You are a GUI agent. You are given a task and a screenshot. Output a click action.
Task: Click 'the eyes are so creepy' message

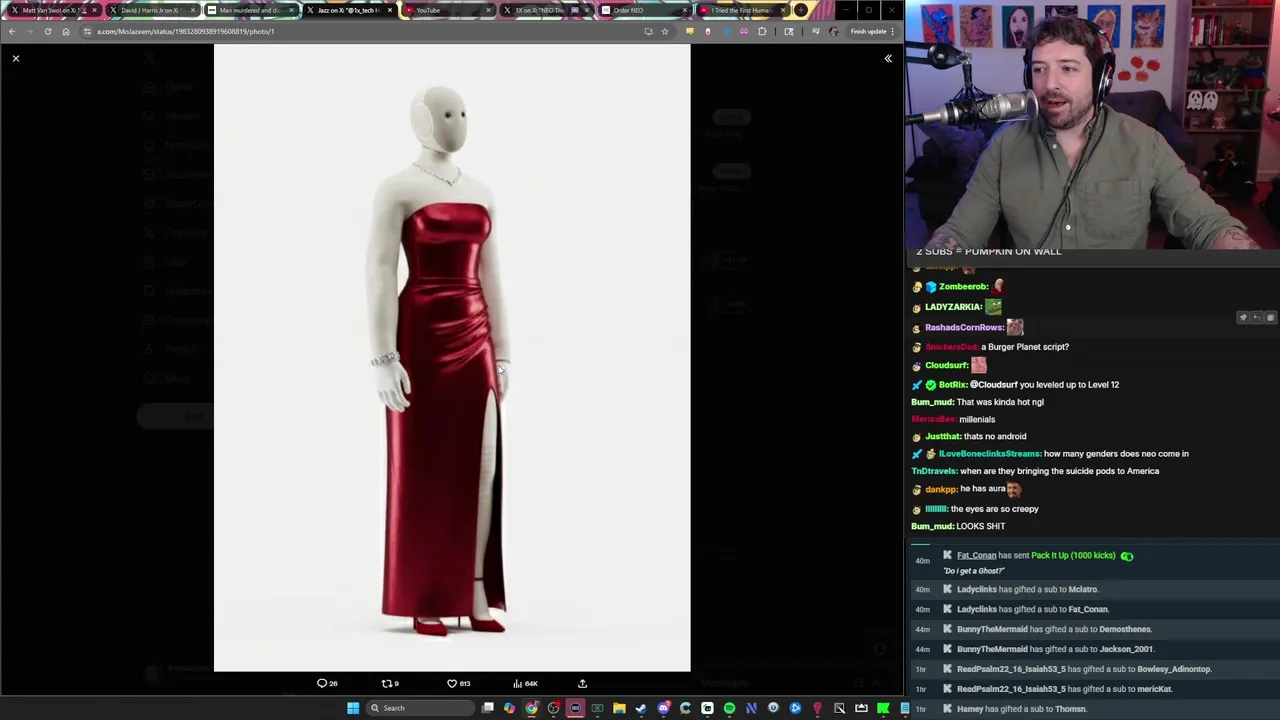pos(994,509)
